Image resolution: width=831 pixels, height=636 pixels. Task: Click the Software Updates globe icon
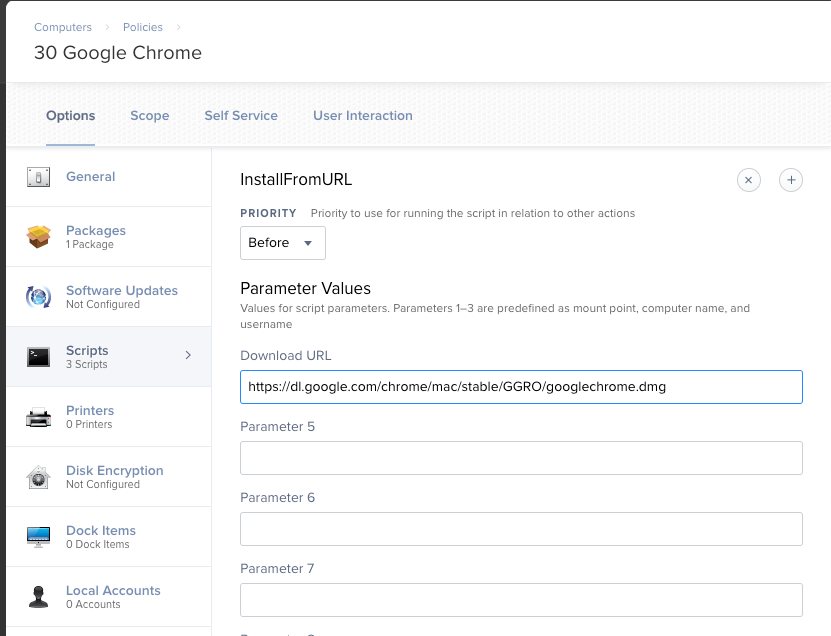(38, 297)
